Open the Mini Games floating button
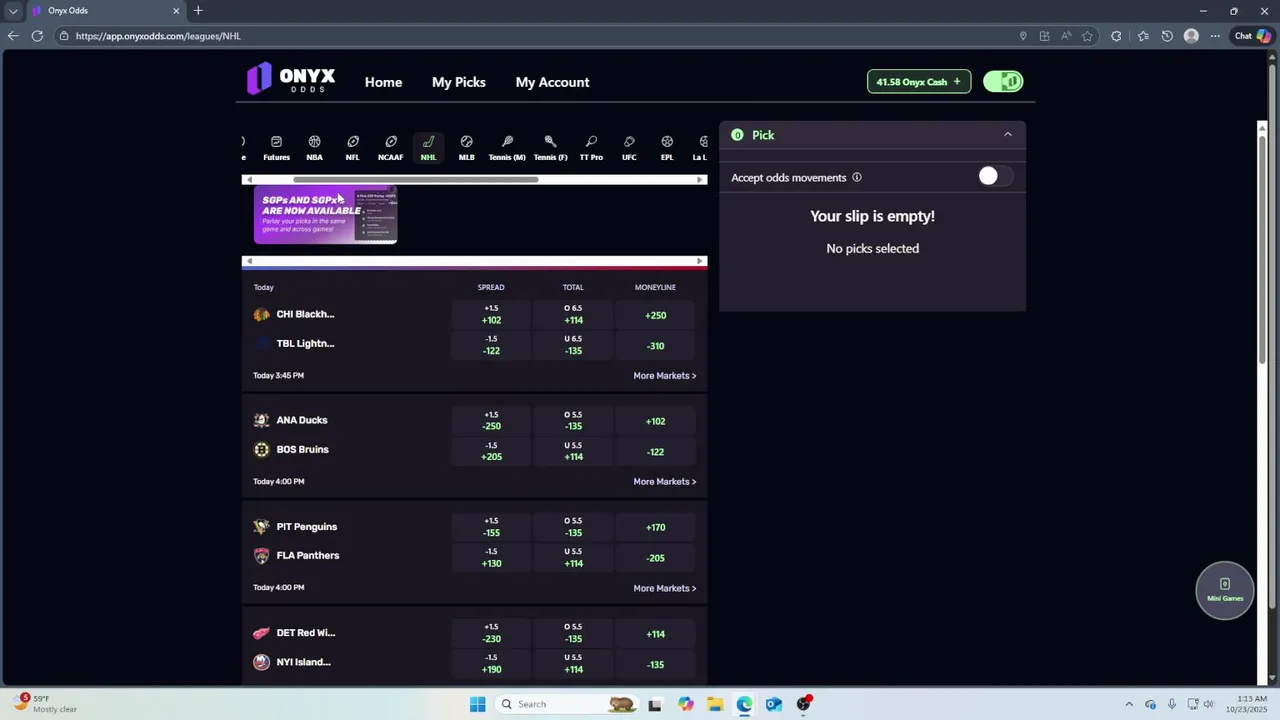The width and height of the screenshot is (1280, 720). pyautogui.click(x=1225, y=590)
